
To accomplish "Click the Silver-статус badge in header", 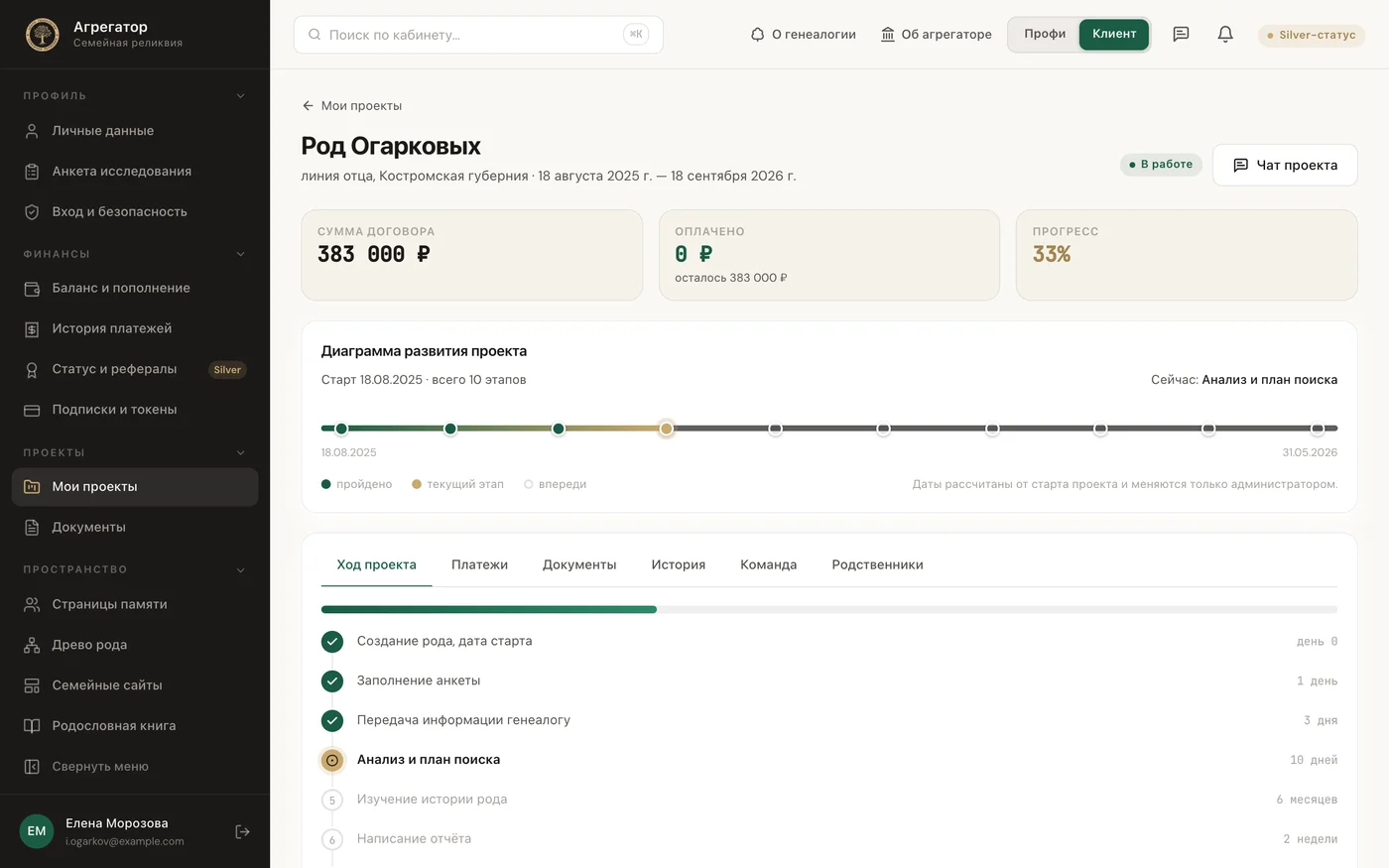I will point(1312,36).
